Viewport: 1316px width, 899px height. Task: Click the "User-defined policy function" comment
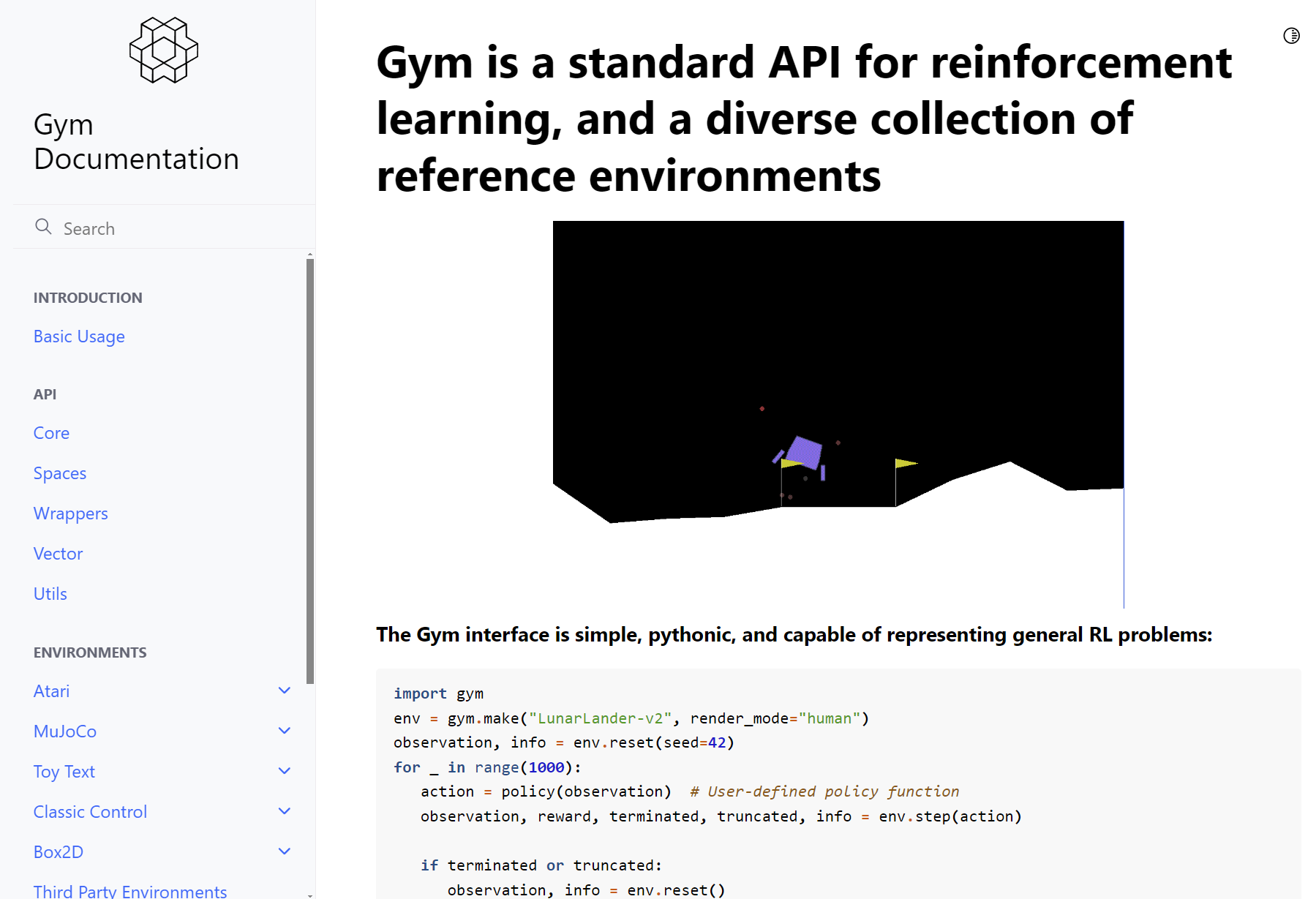pyautogui.click(x=824, y=791)
